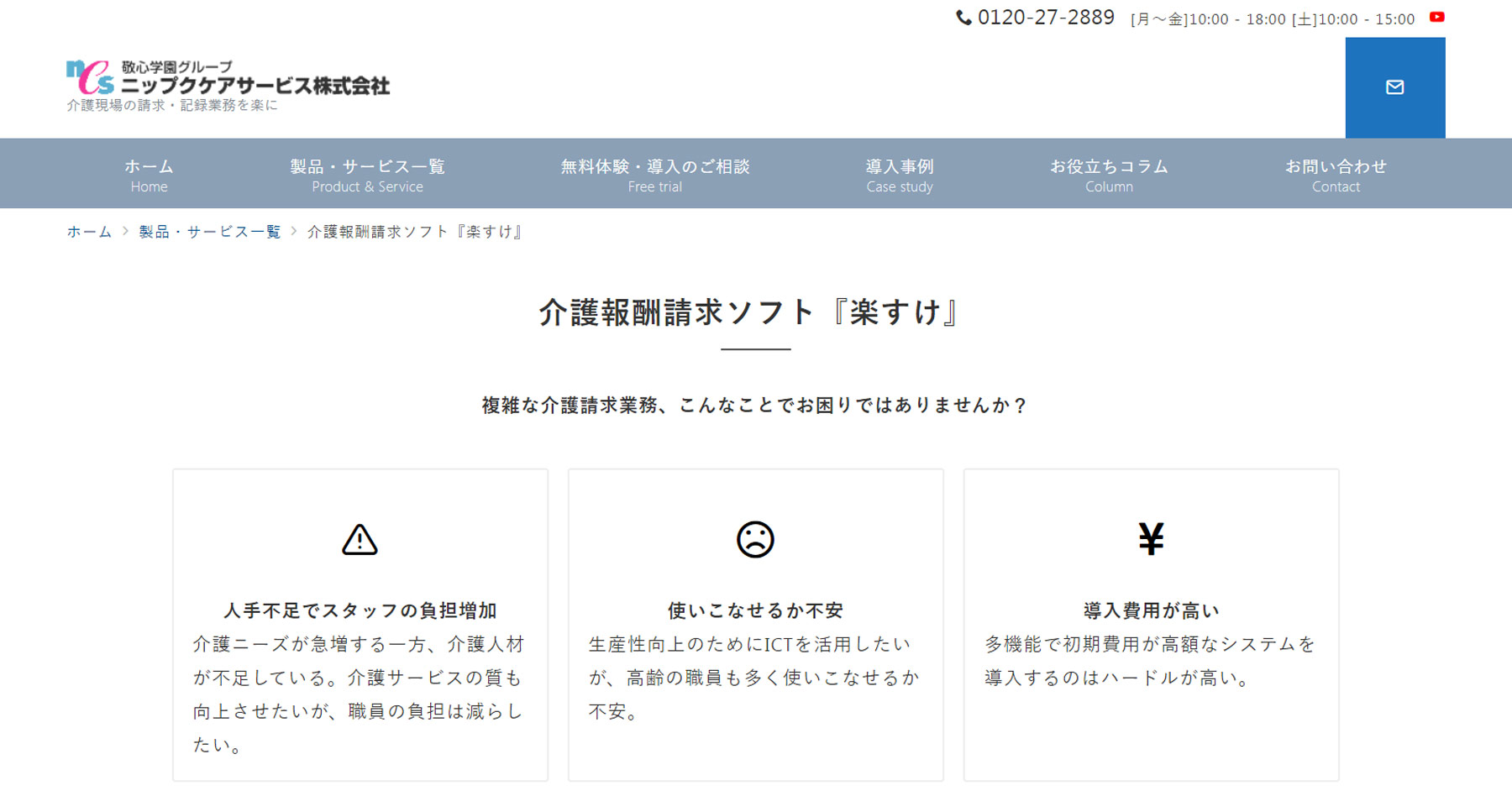
Task: Click paragraph starting 生産性向上のためにICT
Action: (x=755, y=678)
